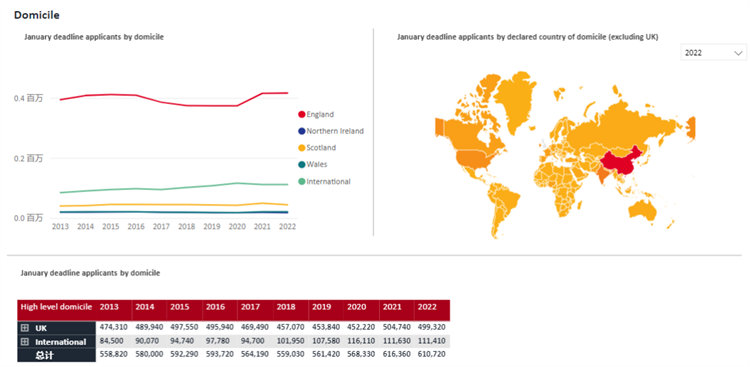Screen dimensions: 750x367
Task: Select England legend label
Action: (320, 114)
